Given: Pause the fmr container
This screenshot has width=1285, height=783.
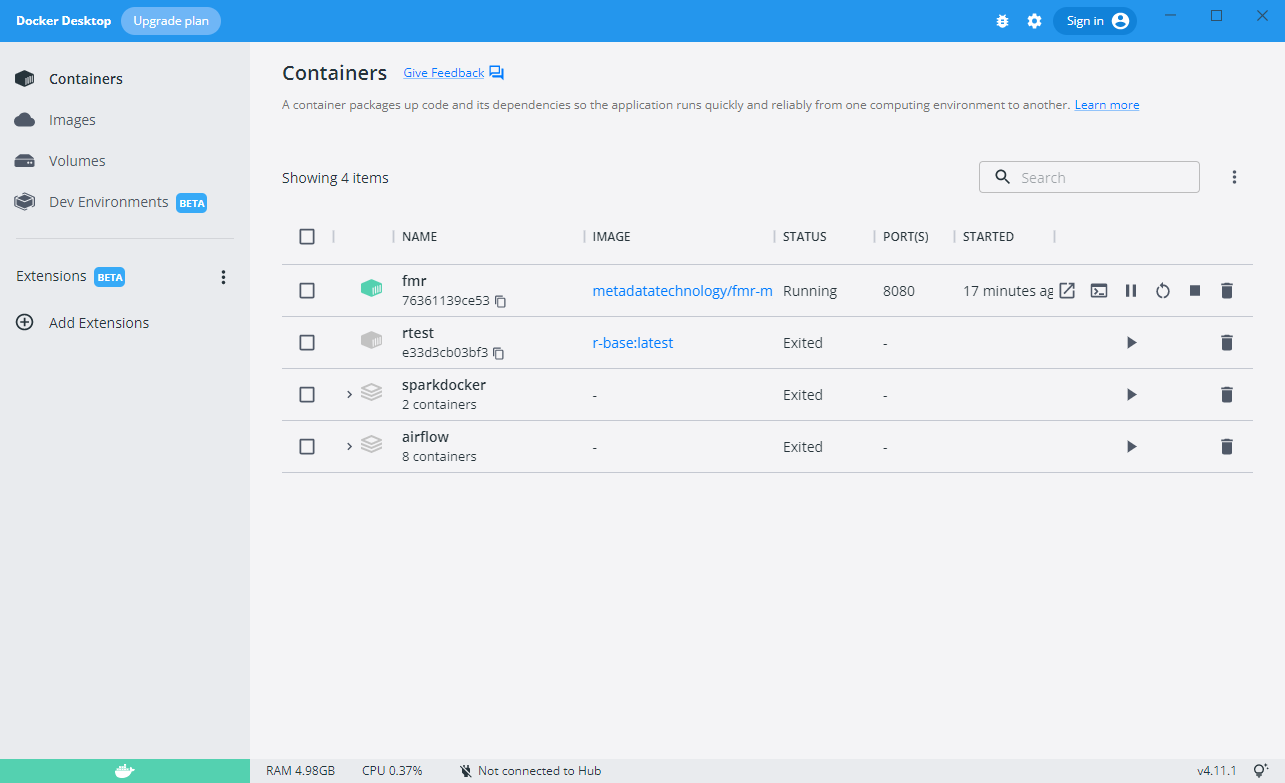Looking at the screenshot, I should [x=1131, y=291].
